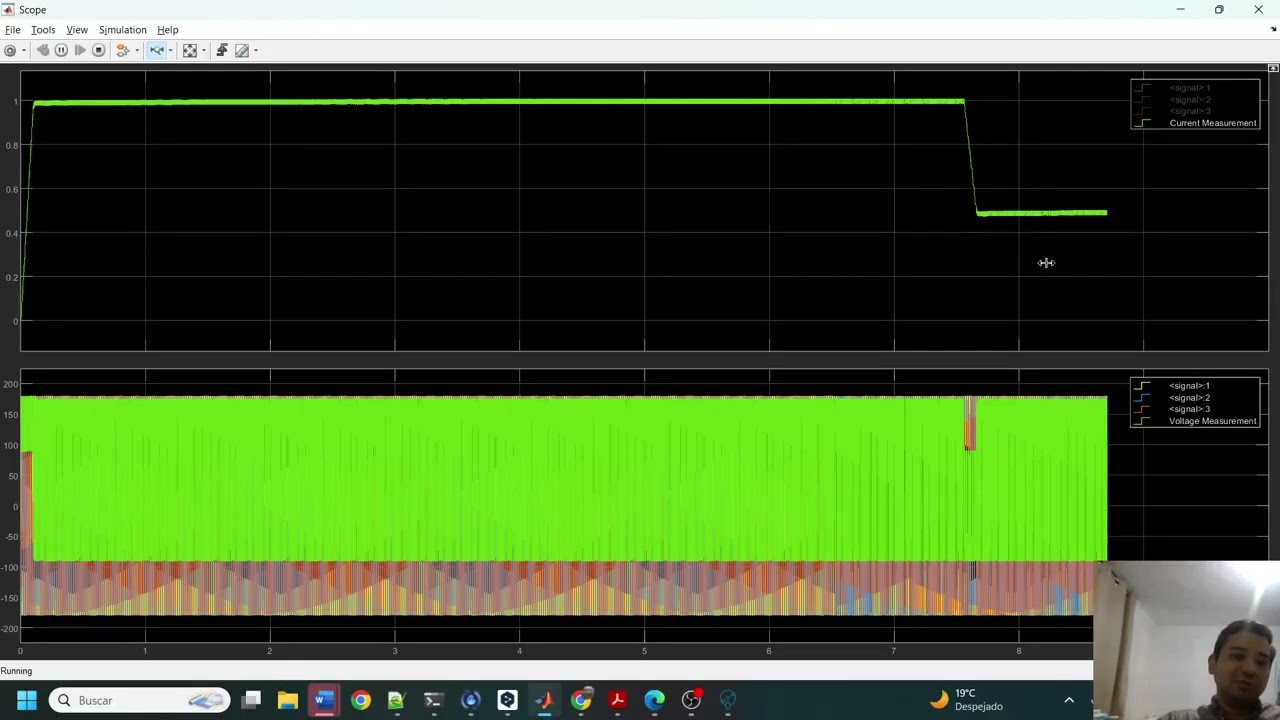Open the File menu
Viewport: 1280px width, 720px height.
(x=13, y=30)
